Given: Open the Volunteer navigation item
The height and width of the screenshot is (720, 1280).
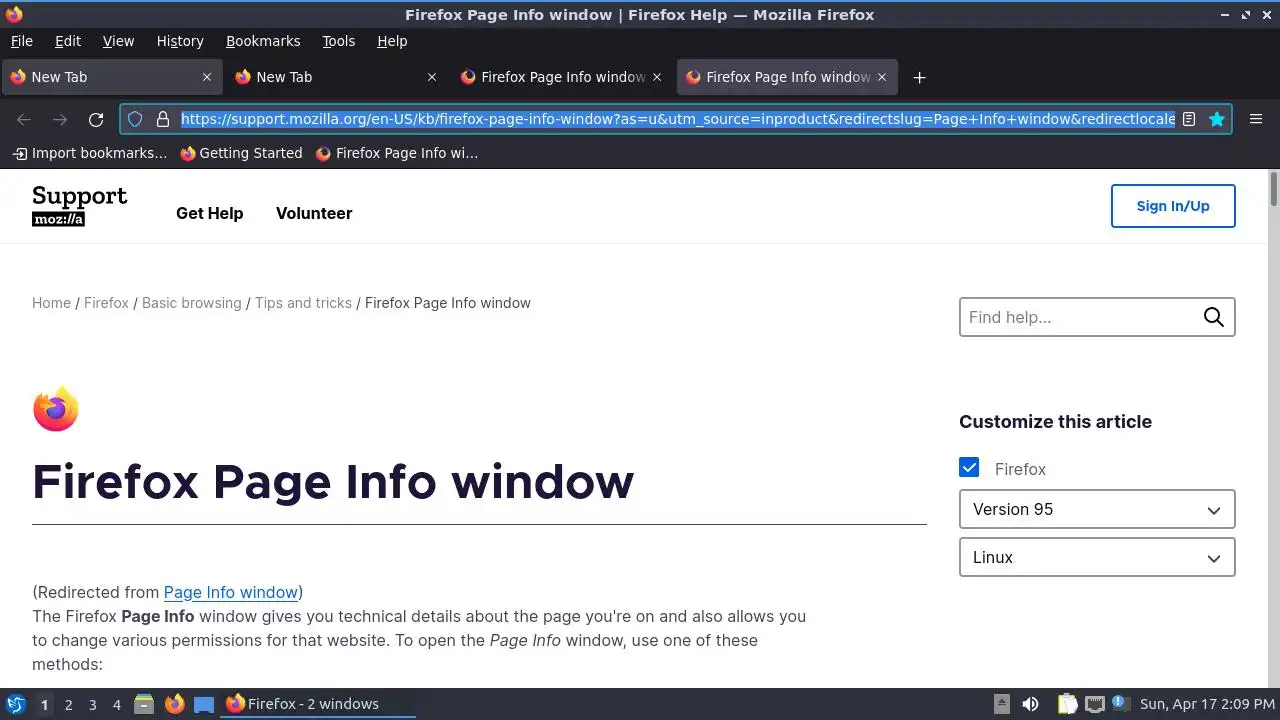Looking at the screenshot, I should [314, 213].
